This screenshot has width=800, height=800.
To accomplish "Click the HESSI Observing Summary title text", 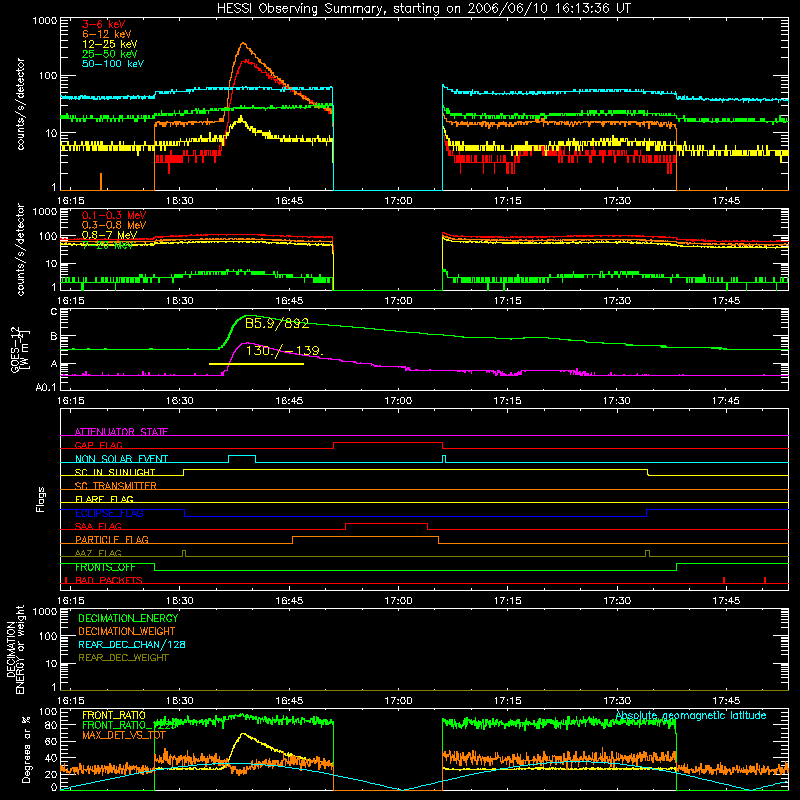I will click(x=424, y=9).
